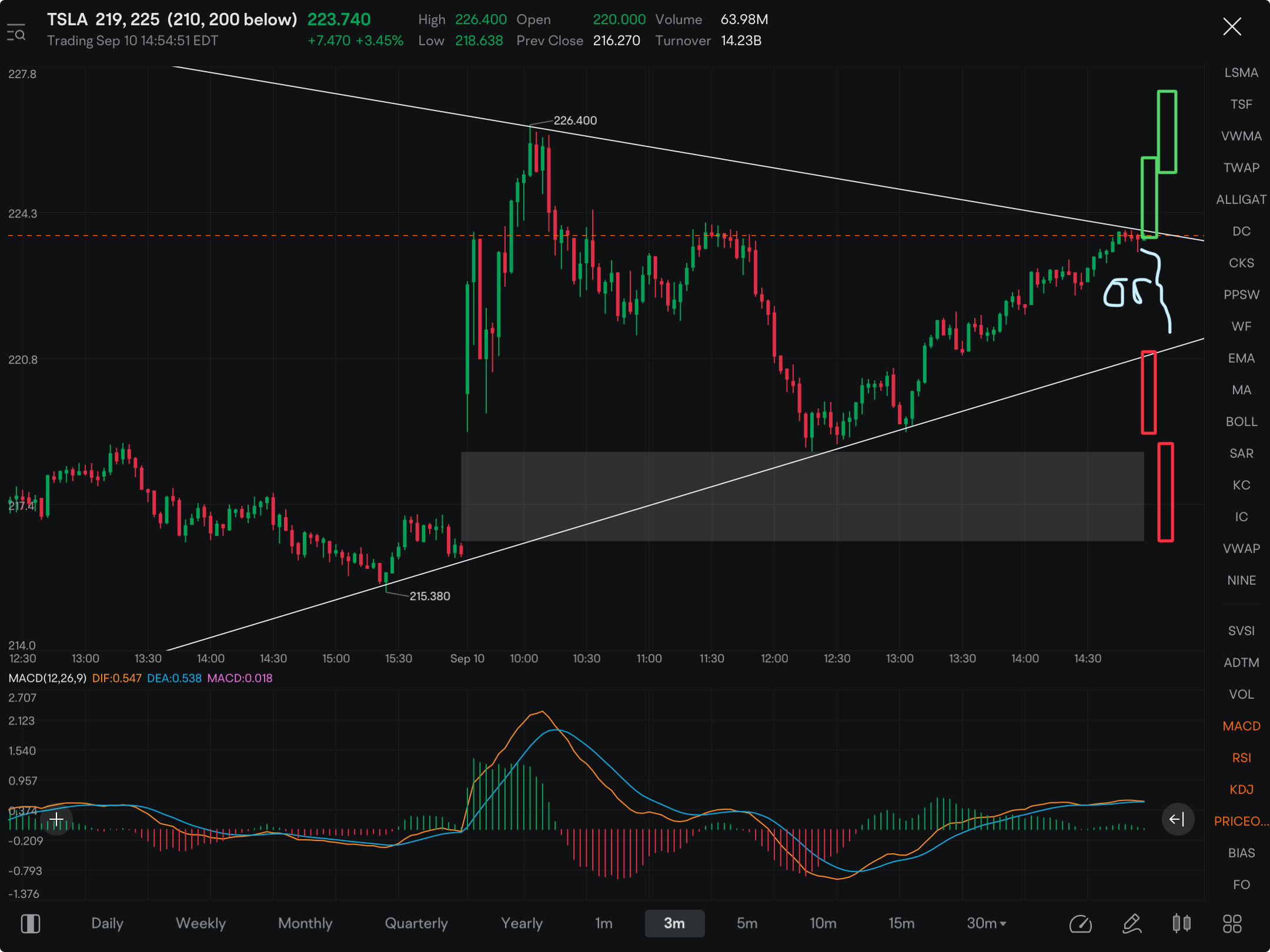This screenshot has height=952, width=1270.
Task: Toggle the EMA overlay
Action: click(1241, 358)
